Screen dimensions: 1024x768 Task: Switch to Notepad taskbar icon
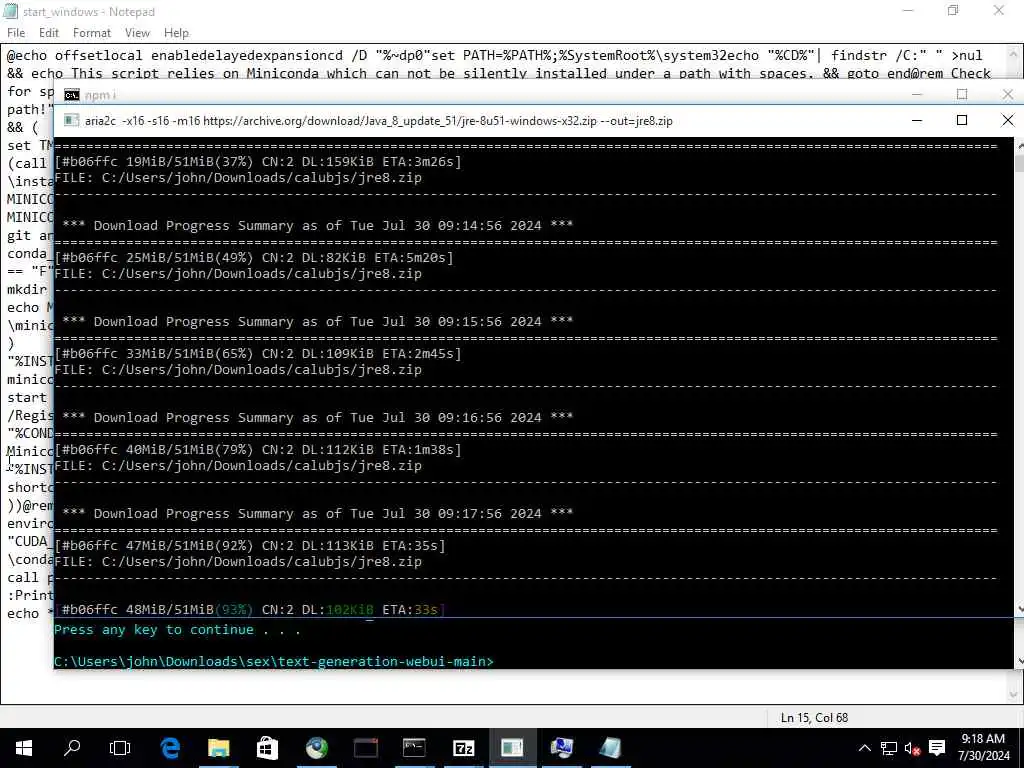pyautogui.click(x=610, y=748)
